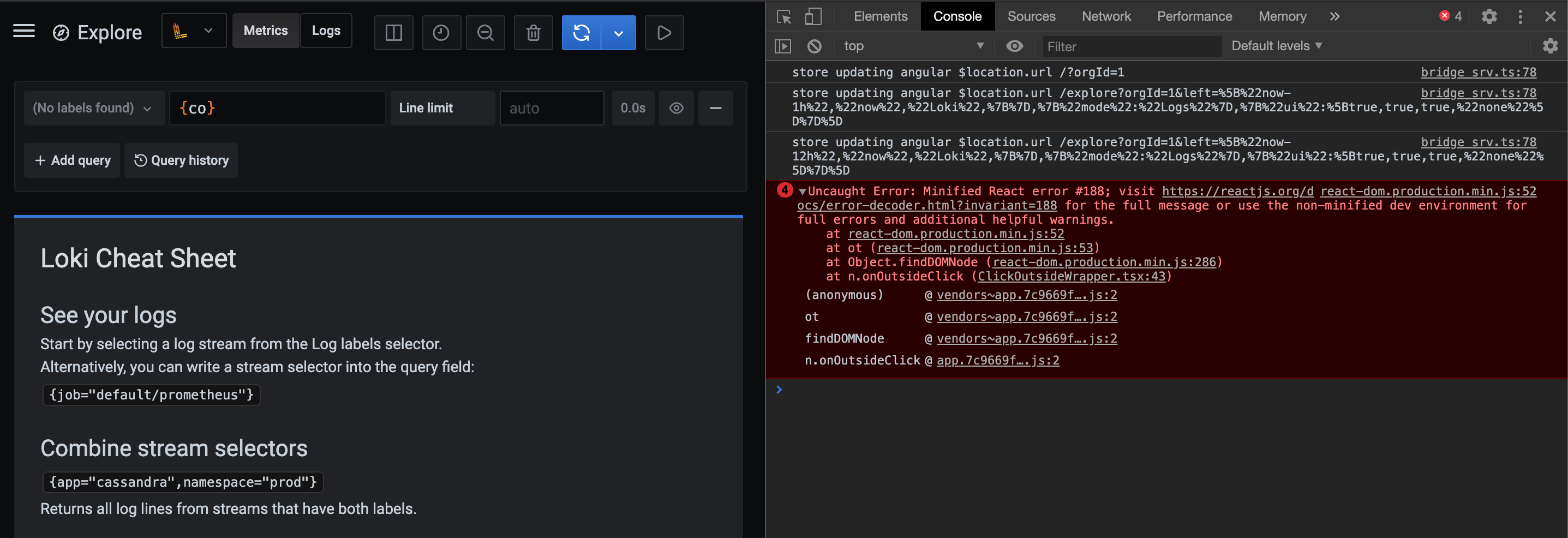
Task: Open react-dom.production.min.js:286 link
Action: [x=1104, y=262]
